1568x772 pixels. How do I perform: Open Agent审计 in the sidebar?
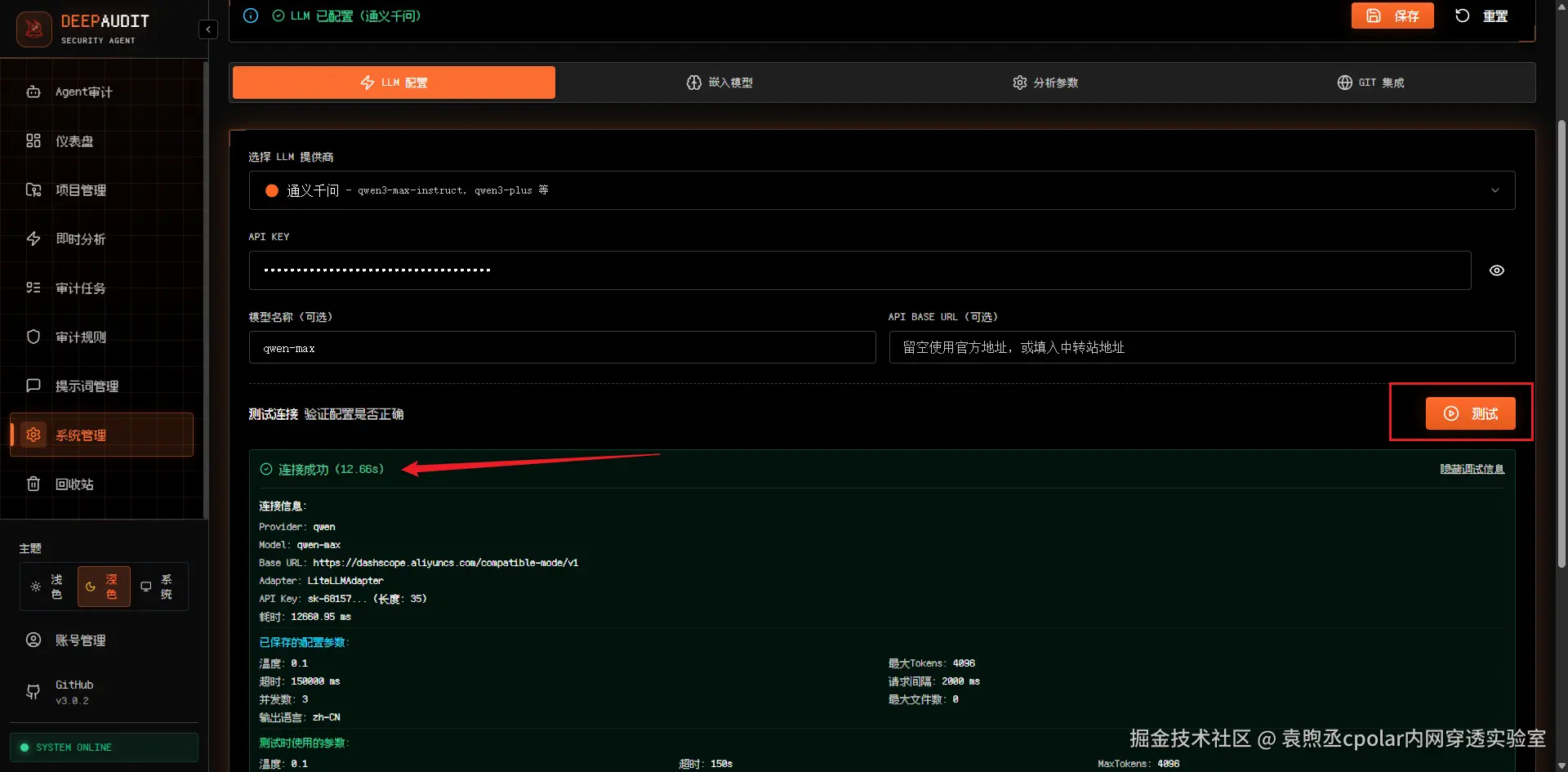click(x=102, y=92)
